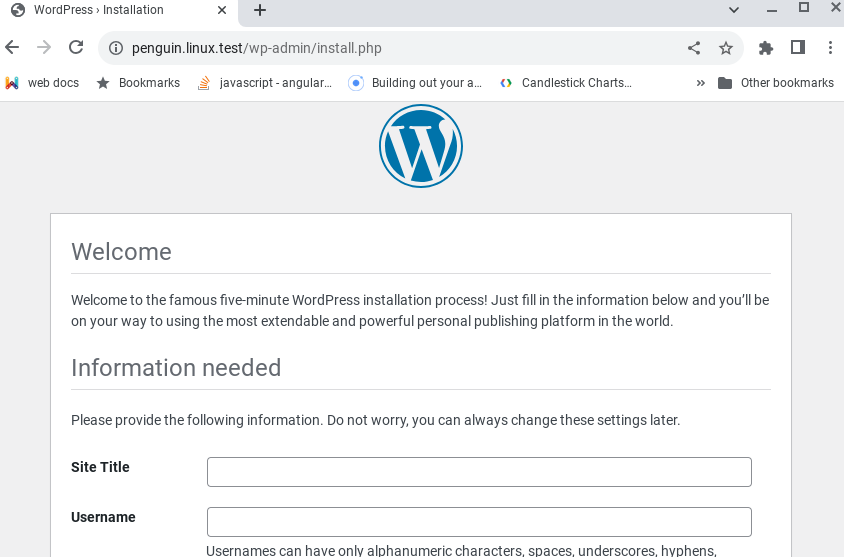Open the tab search dropdown arrow
The width and height of the screenshot is (844, 557).
point(734,10)
